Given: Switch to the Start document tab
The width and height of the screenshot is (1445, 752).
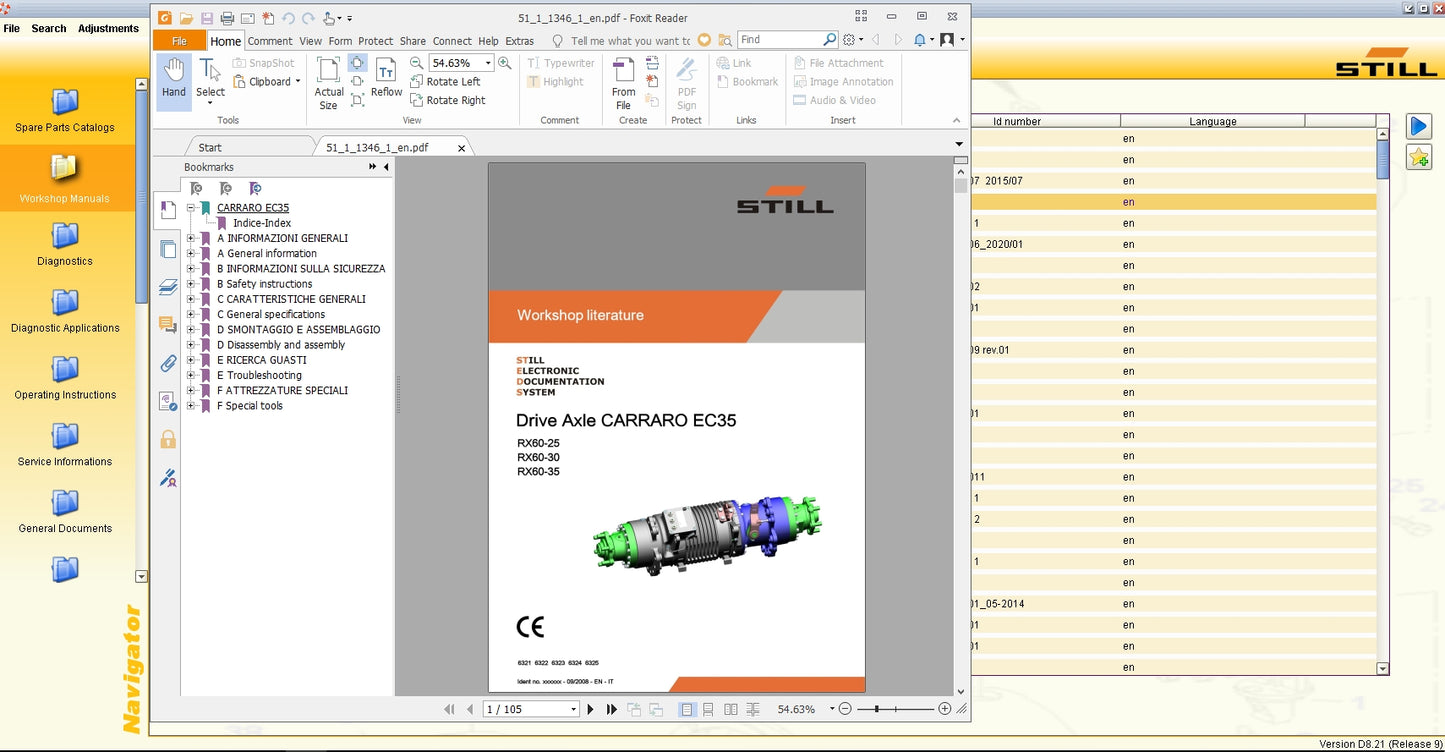Looking at the screenshot, I should (210, 147).
